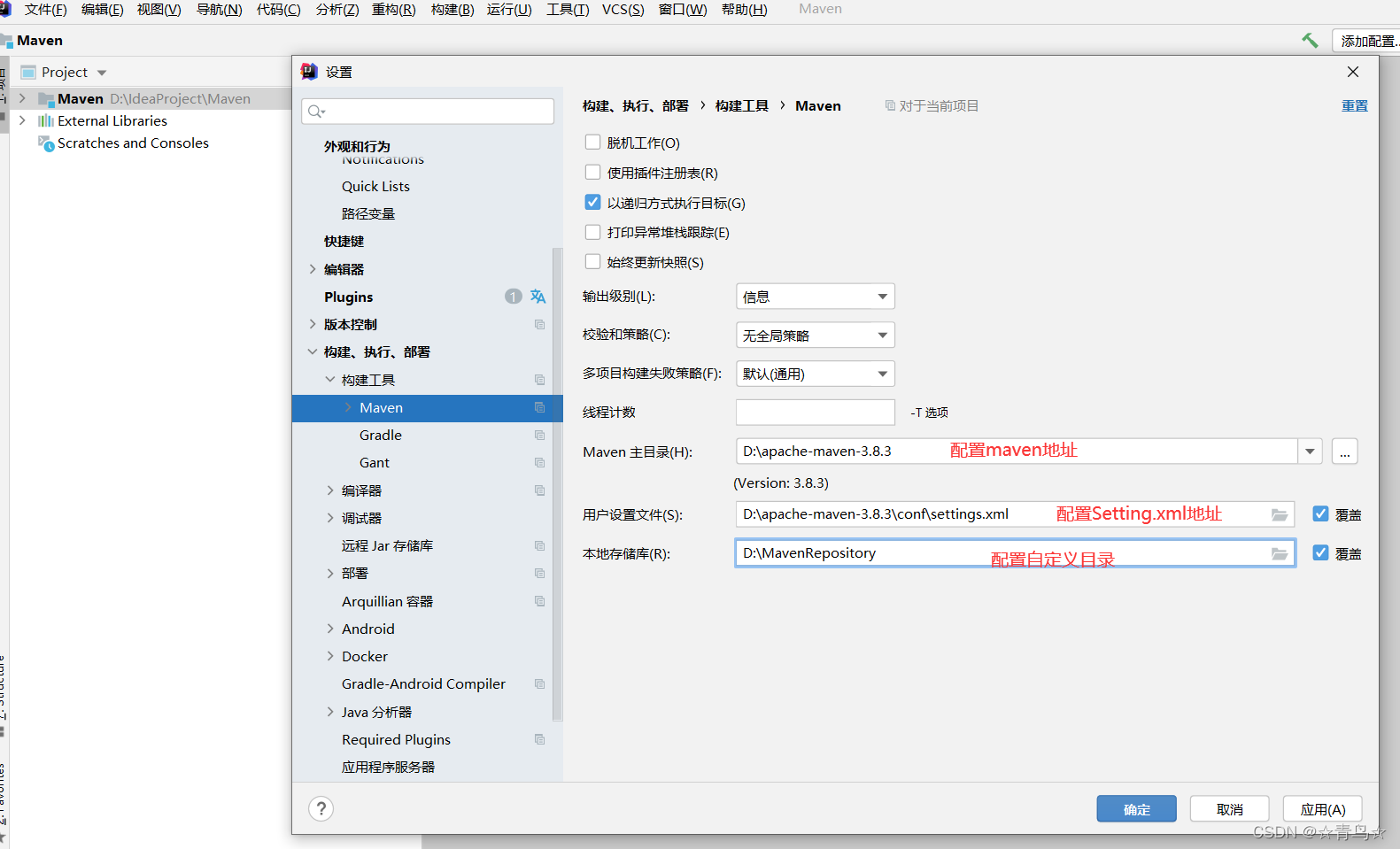Click the External Libraries icon
1400x849 pixels.
click(x=46, y=120)
